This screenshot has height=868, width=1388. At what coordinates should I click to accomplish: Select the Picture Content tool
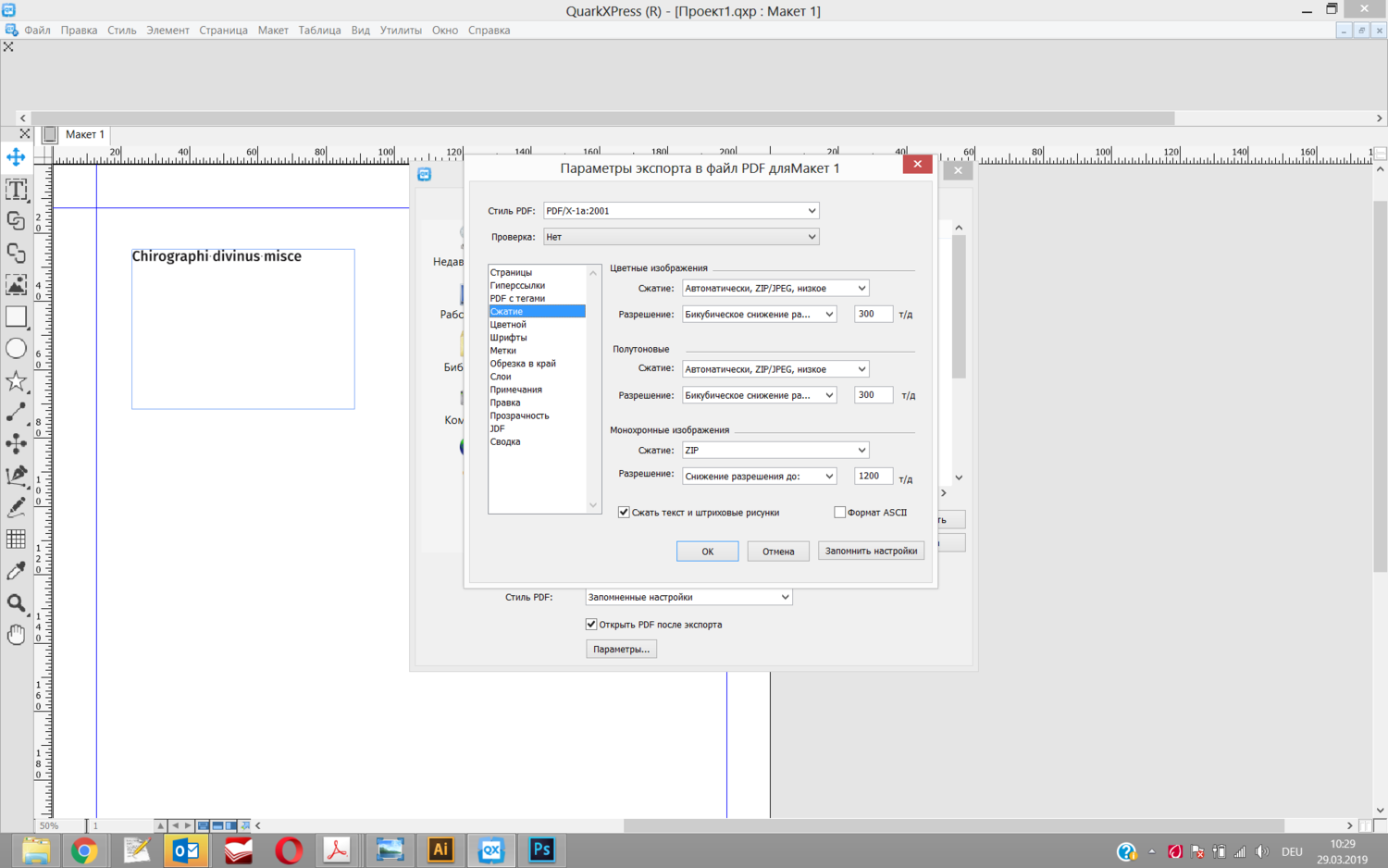tap(16, 285)
